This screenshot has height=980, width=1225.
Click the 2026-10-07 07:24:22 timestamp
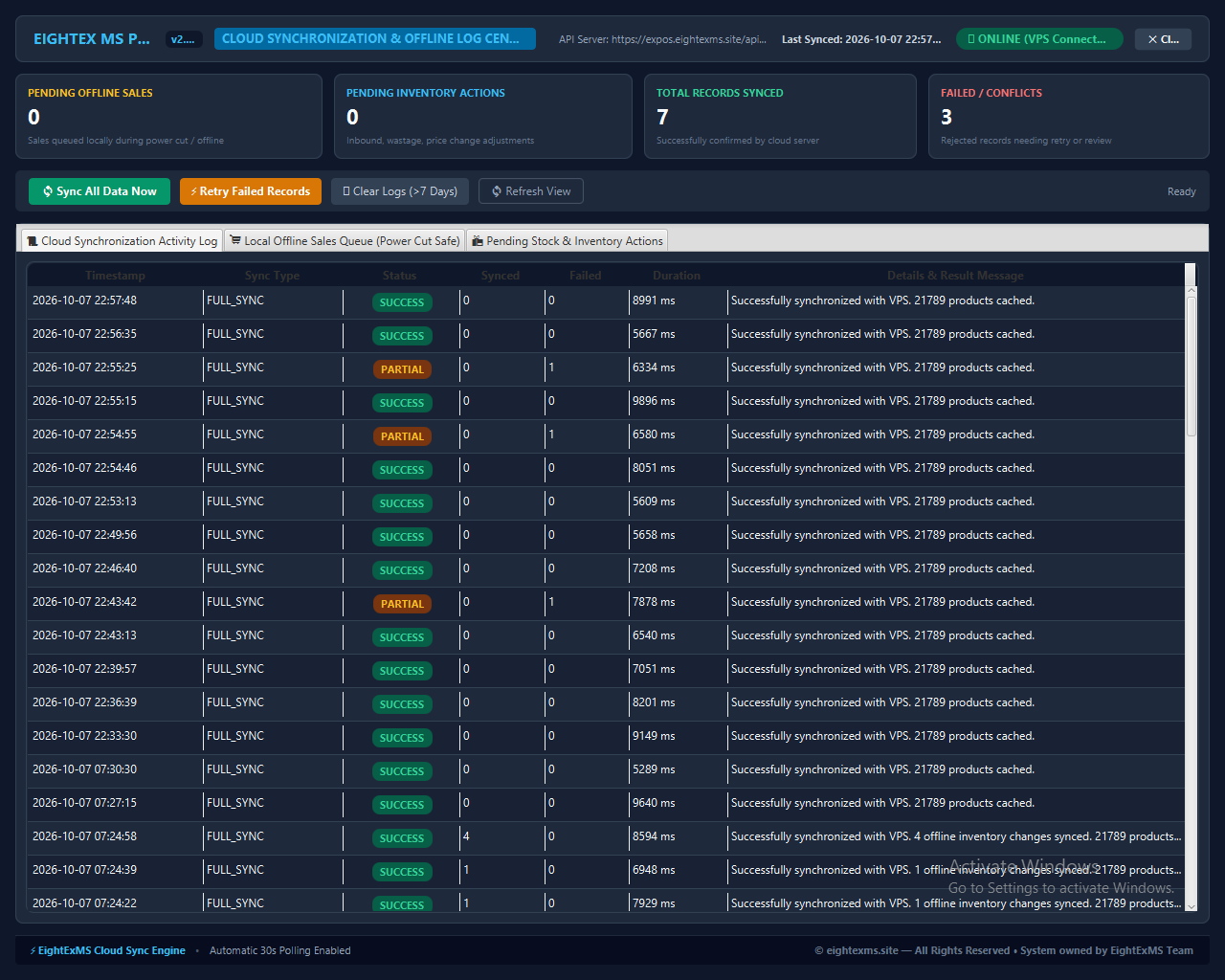[x=84, y=903]
